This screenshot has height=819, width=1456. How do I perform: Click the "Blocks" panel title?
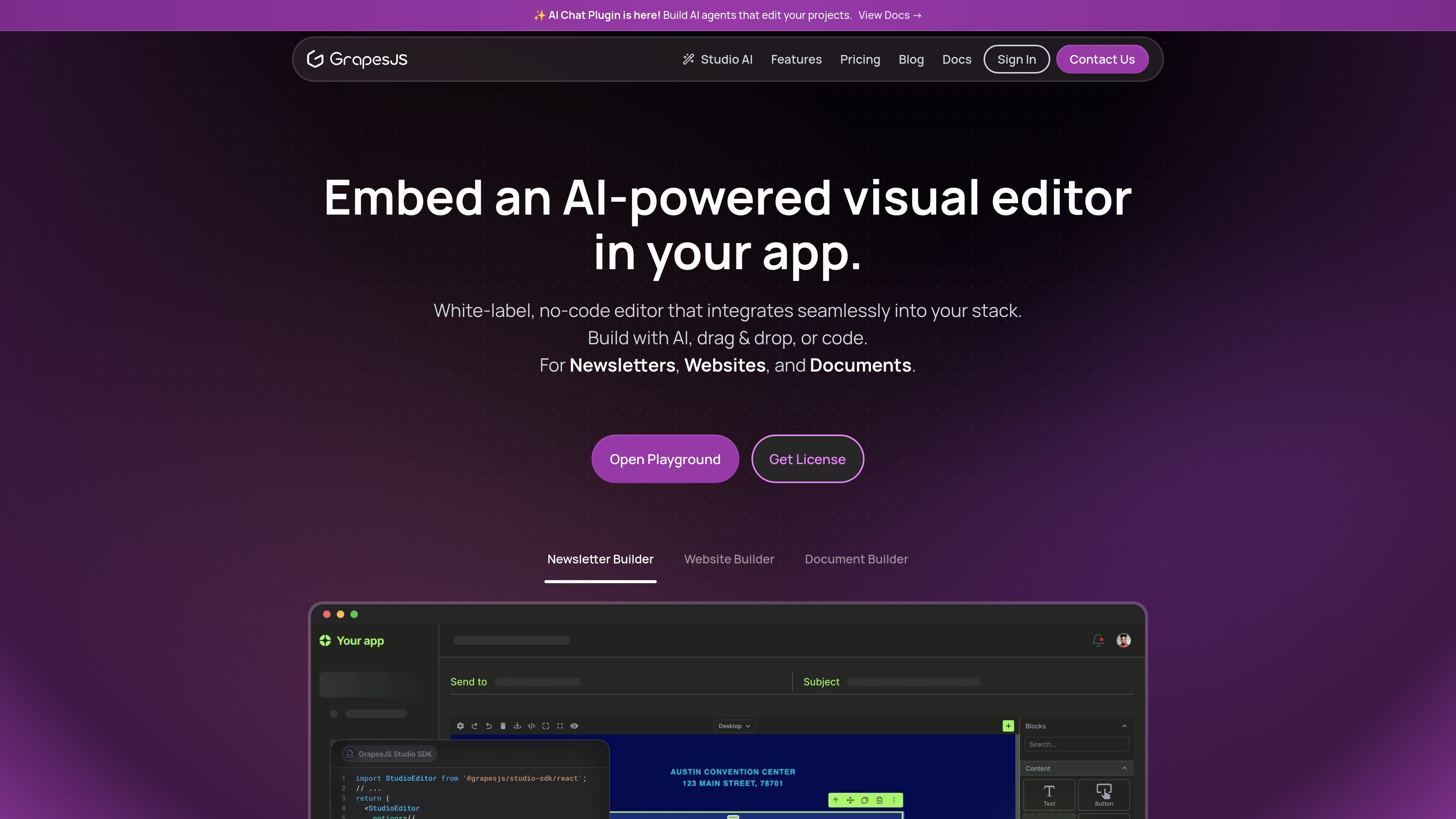(x=1036, y=726)
